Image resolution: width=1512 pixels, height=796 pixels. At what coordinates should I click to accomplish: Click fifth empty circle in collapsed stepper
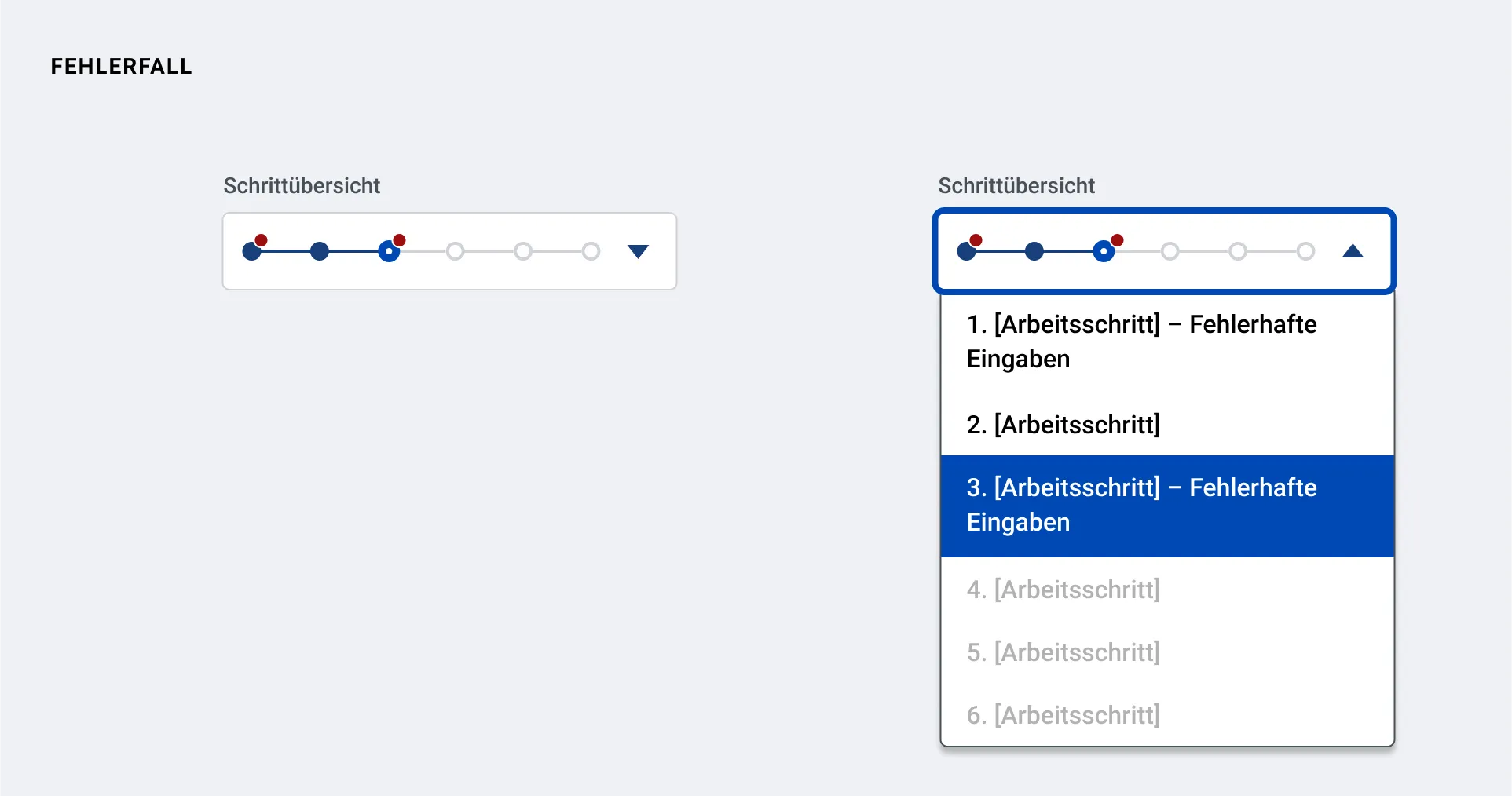pyautogui.click(x=523, y=251)
